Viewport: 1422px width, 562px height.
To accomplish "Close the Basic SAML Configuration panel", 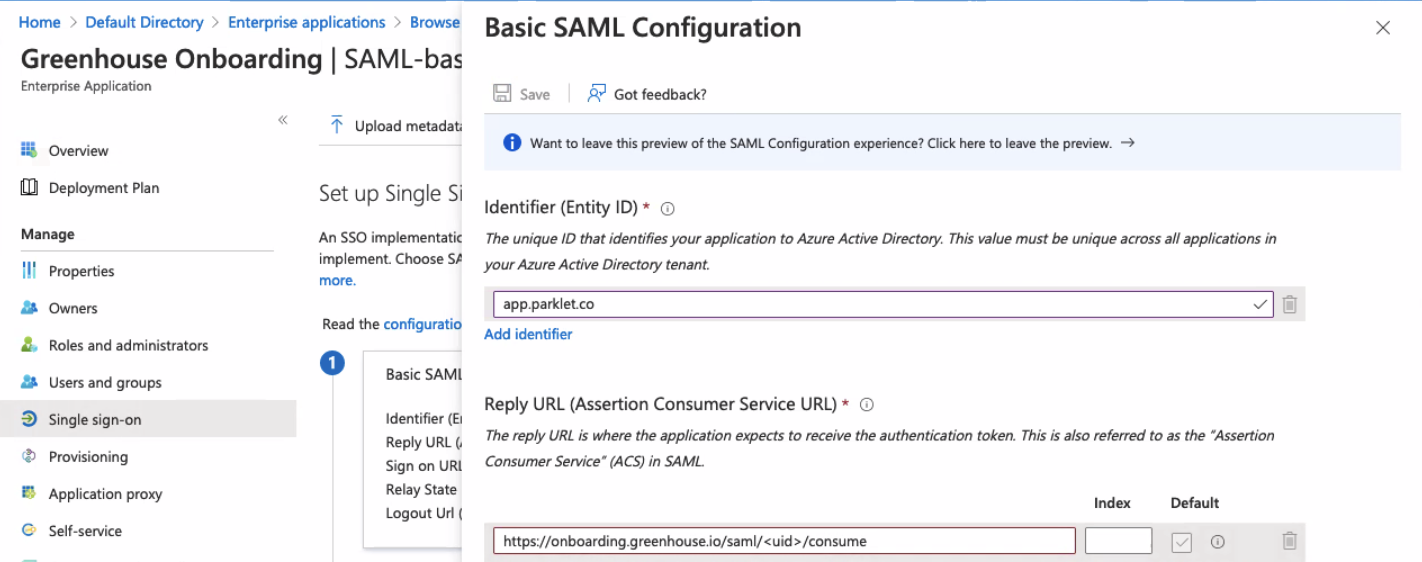I will [1383, 28].
